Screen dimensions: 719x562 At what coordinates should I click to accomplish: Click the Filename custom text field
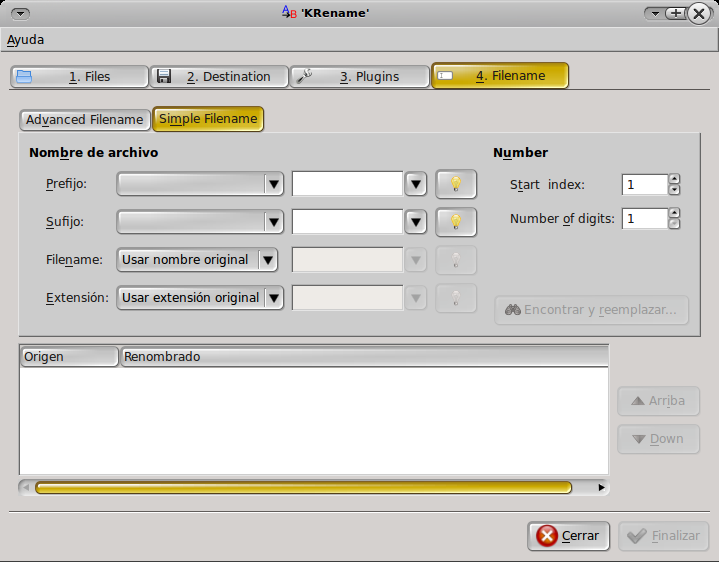[x=347, y=260]
